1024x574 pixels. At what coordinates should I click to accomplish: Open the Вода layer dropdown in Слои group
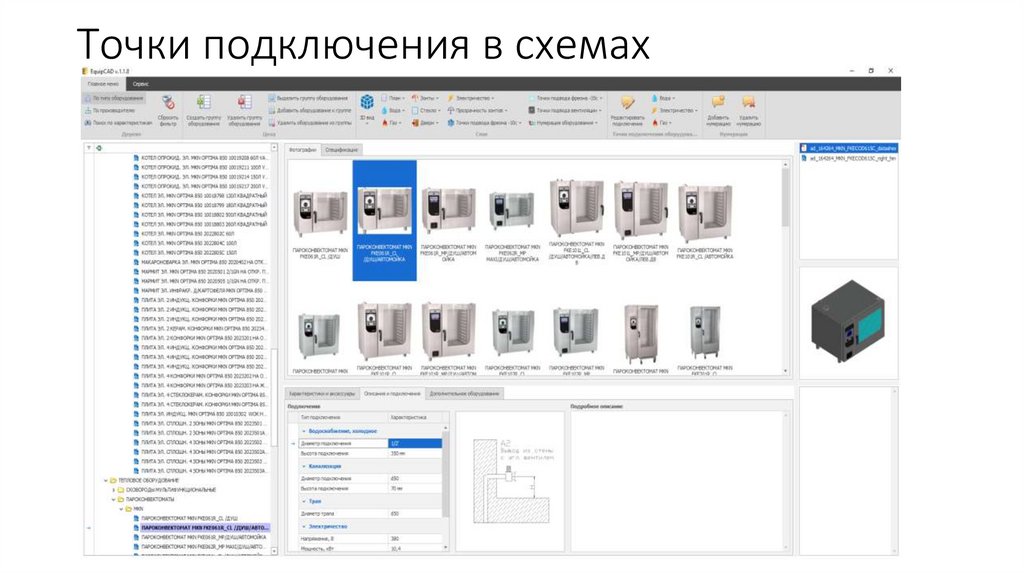(393, 110)
